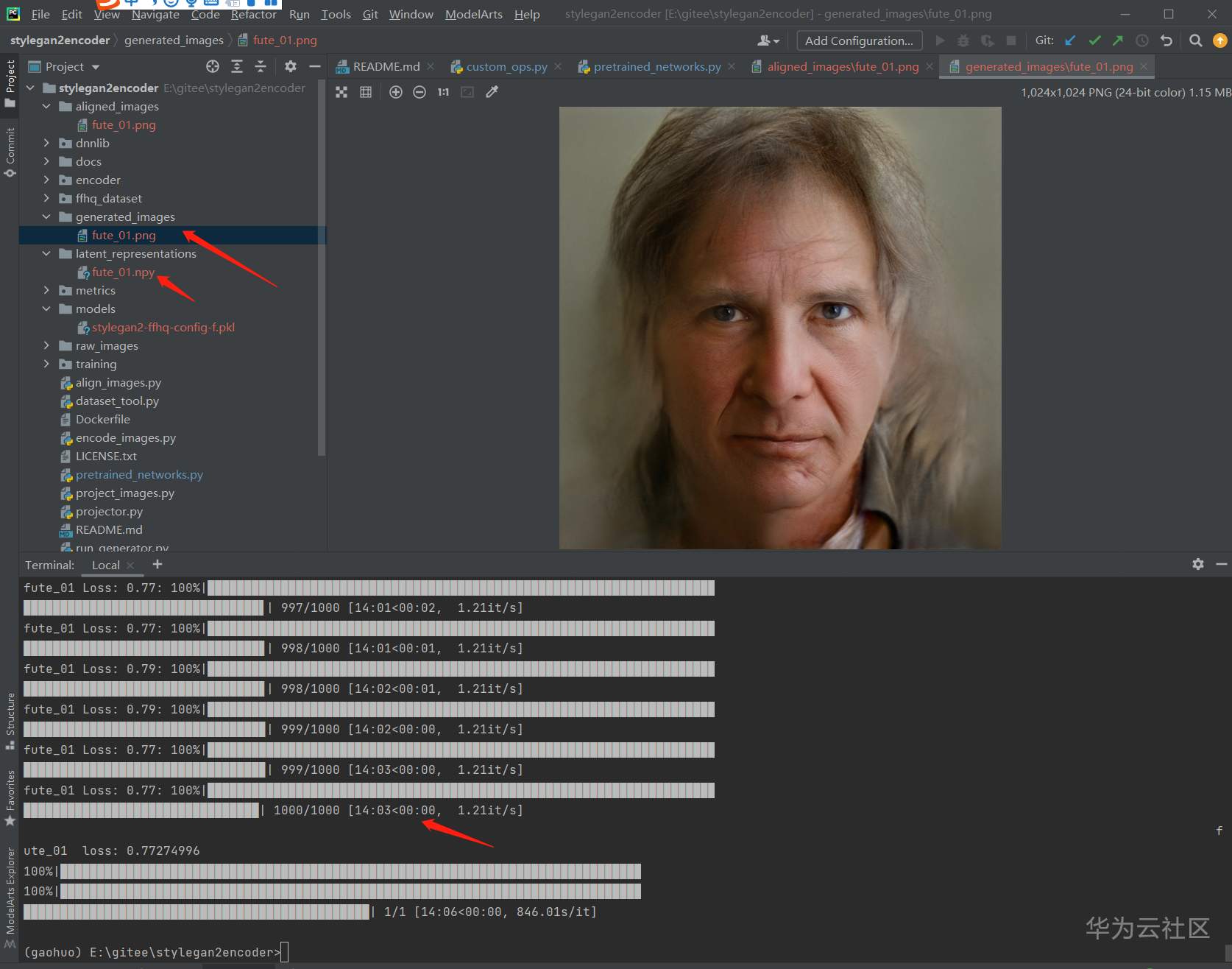Click the Git push arrow
This screenshot has height=969, width=1232.
coord(1118,41)
